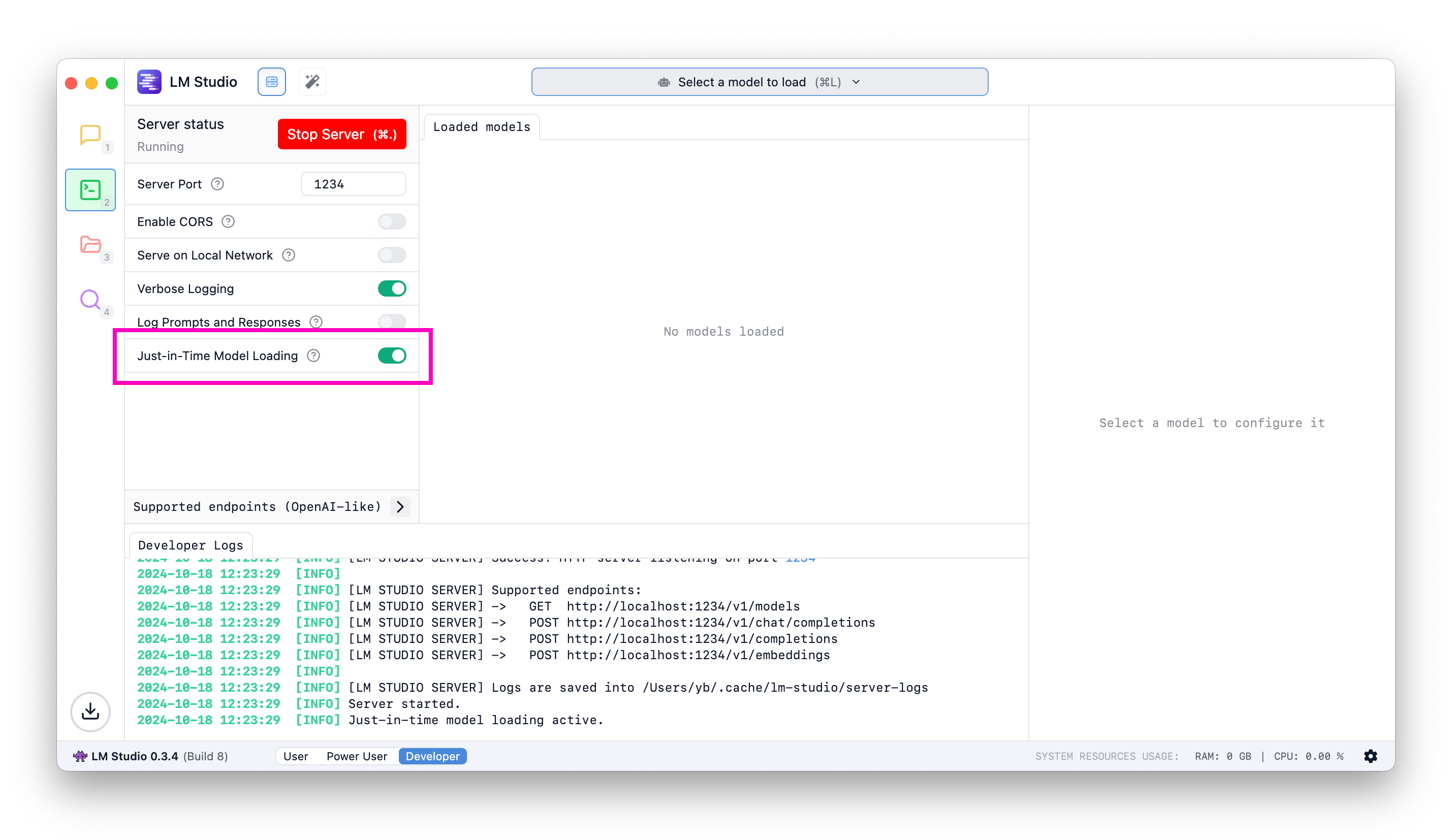Click the Downloads icon at bottom left
This screenshot has width=1452, height=840.
90,712
